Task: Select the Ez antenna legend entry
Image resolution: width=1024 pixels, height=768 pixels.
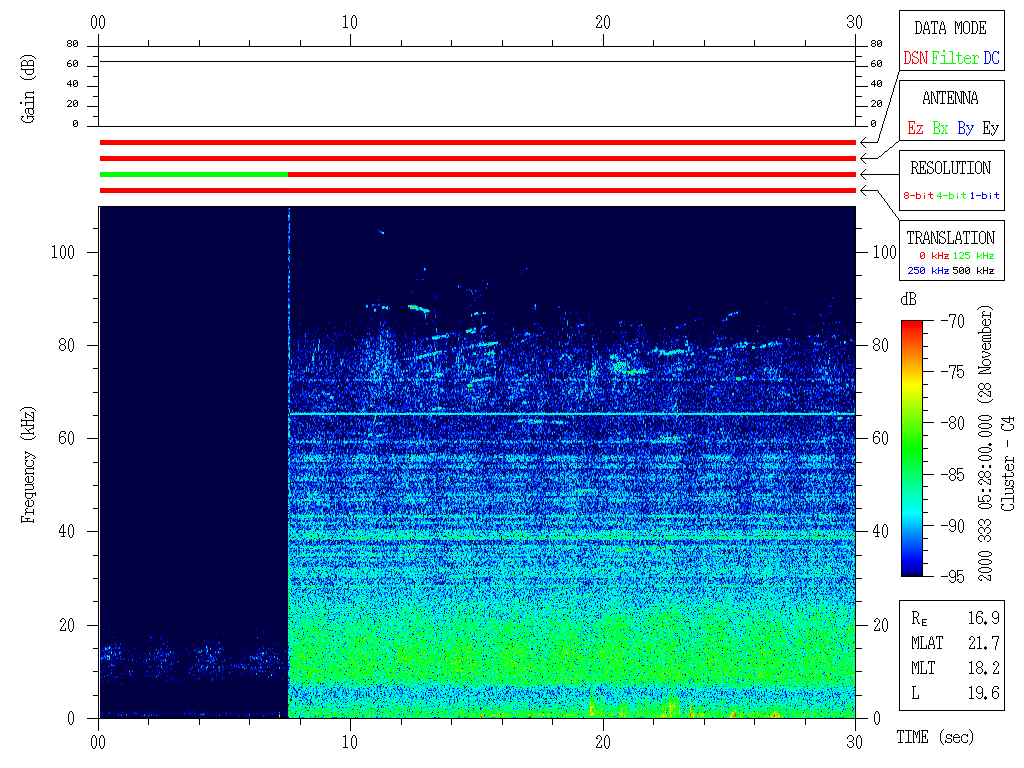Action: coord(915,128)
